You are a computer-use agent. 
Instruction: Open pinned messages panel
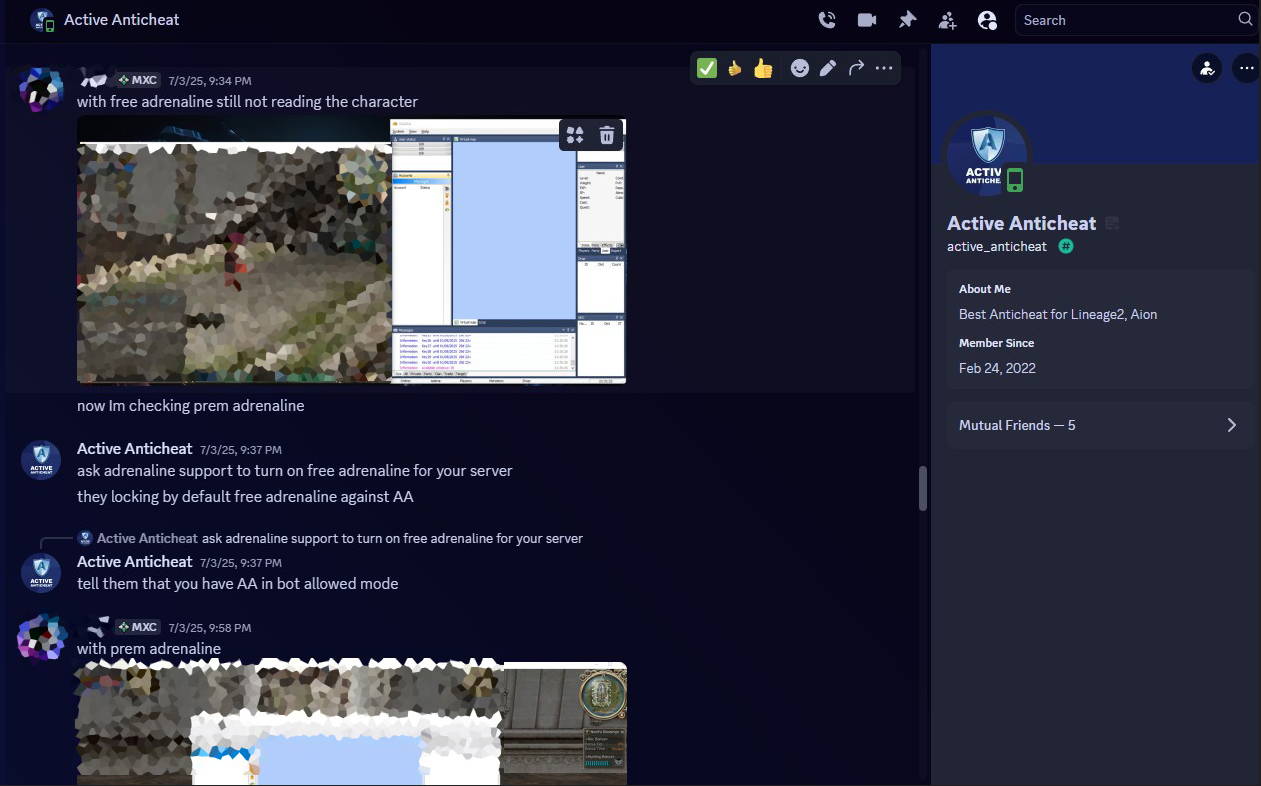907,20
